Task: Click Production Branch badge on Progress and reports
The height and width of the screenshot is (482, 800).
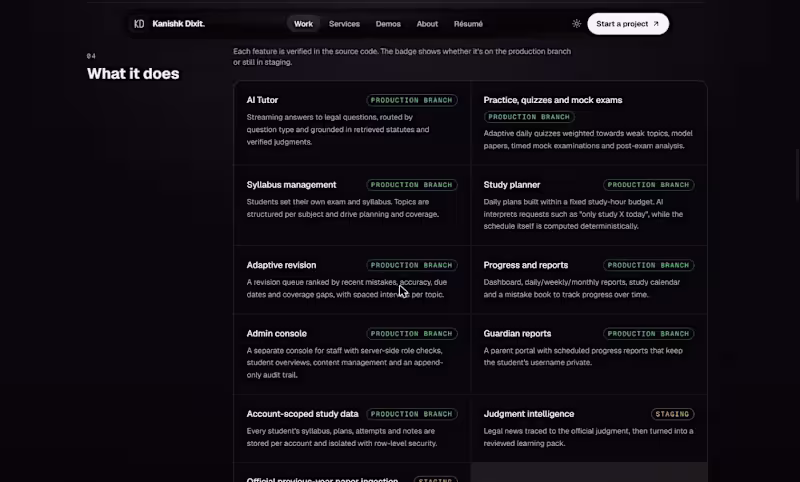Action: click(648, 265)
